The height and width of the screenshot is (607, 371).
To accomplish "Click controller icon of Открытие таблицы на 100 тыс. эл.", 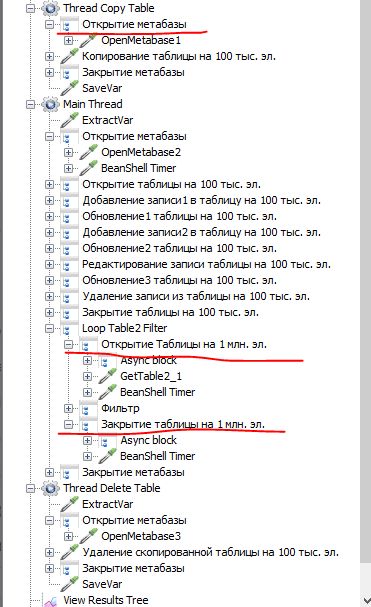I will pyautogui.click(x=69, y=184).
